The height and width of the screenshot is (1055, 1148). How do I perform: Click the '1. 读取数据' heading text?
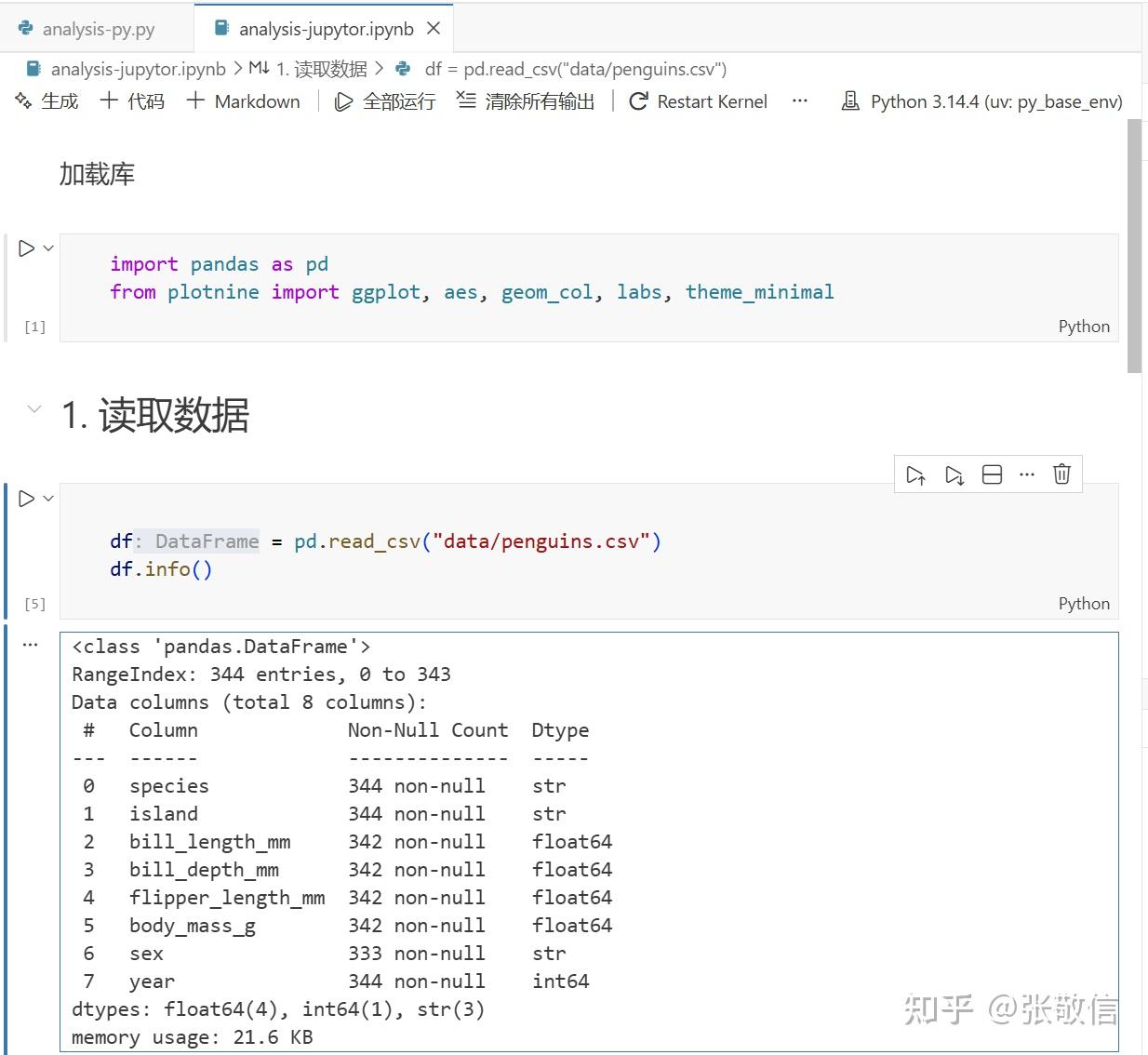click(x=155, y=415)
